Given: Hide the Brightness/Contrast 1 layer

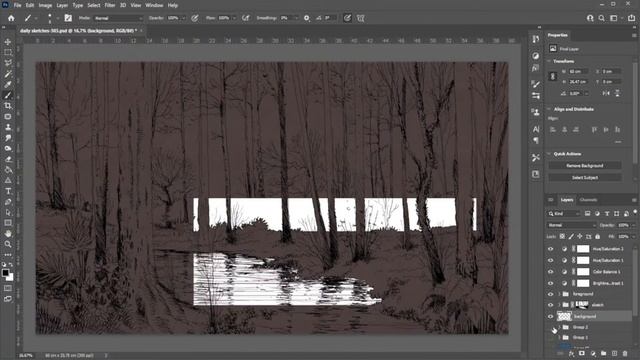Looking at the screenshot, I should 550,283.
